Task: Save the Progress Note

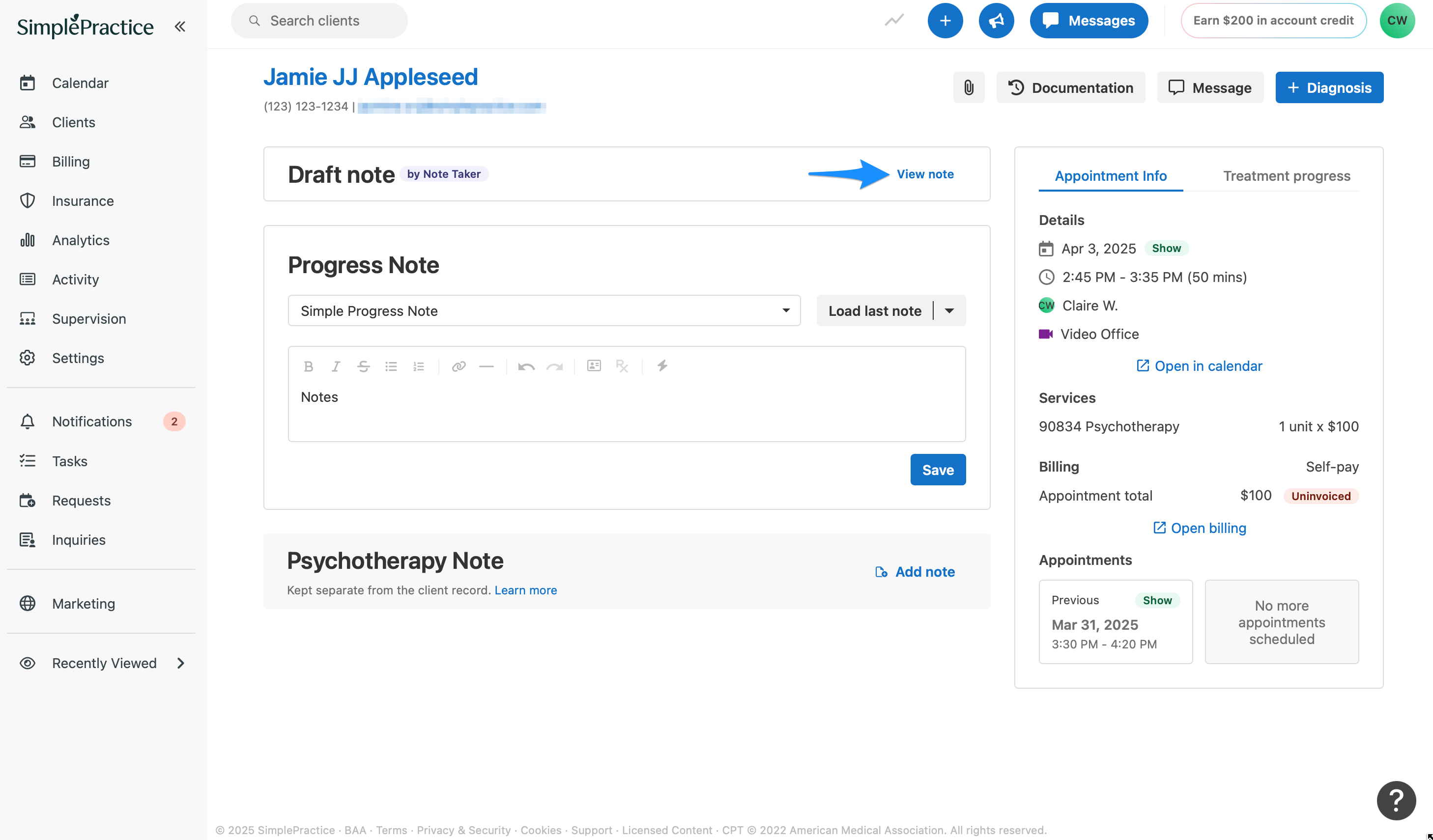Action: [938, 470]
